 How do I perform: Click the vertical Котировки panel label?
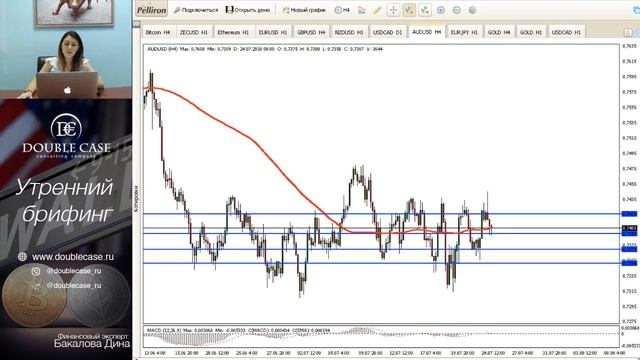click(x=136, y=198)
